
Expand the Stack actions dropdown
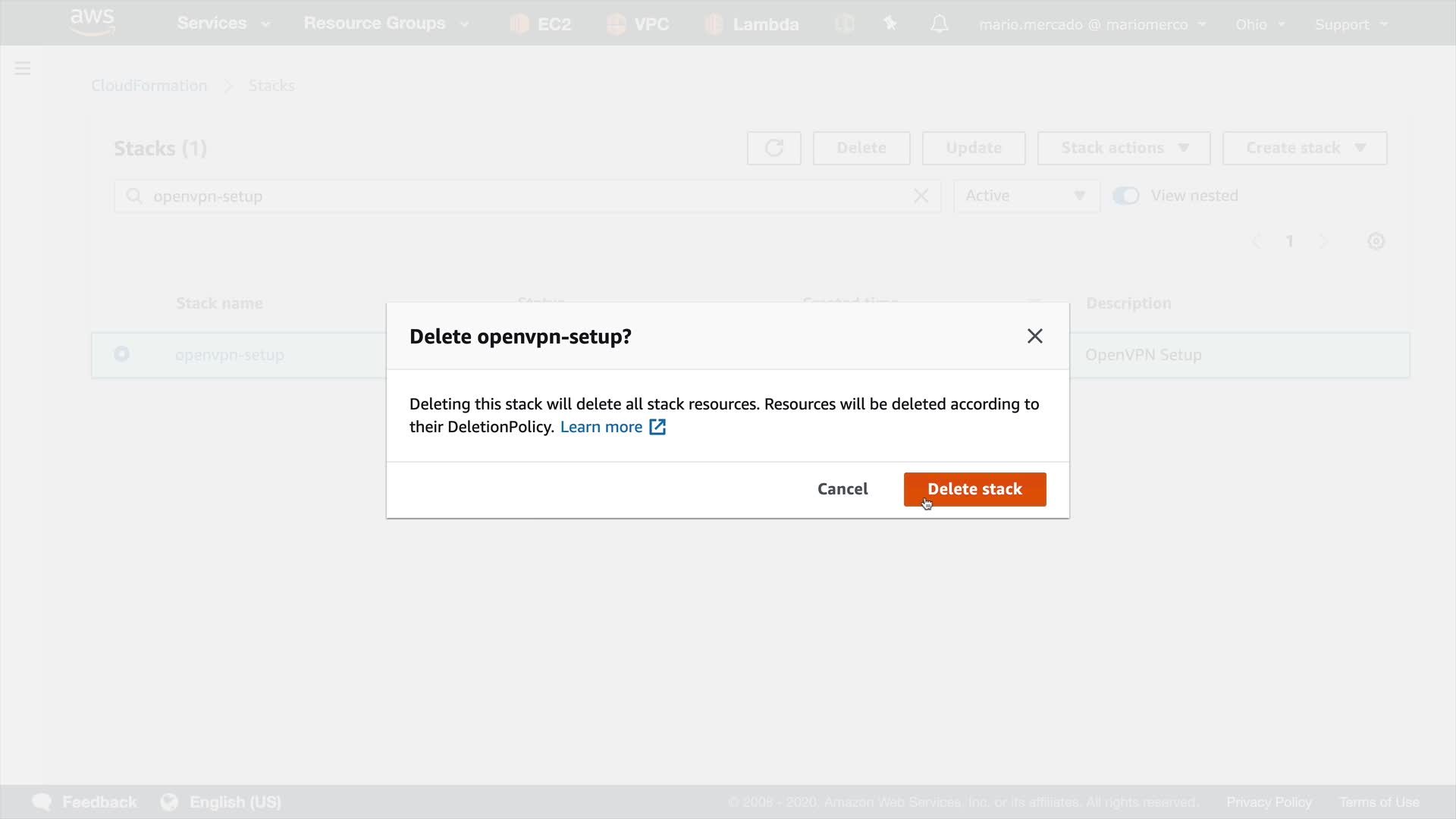[1123, 148]
